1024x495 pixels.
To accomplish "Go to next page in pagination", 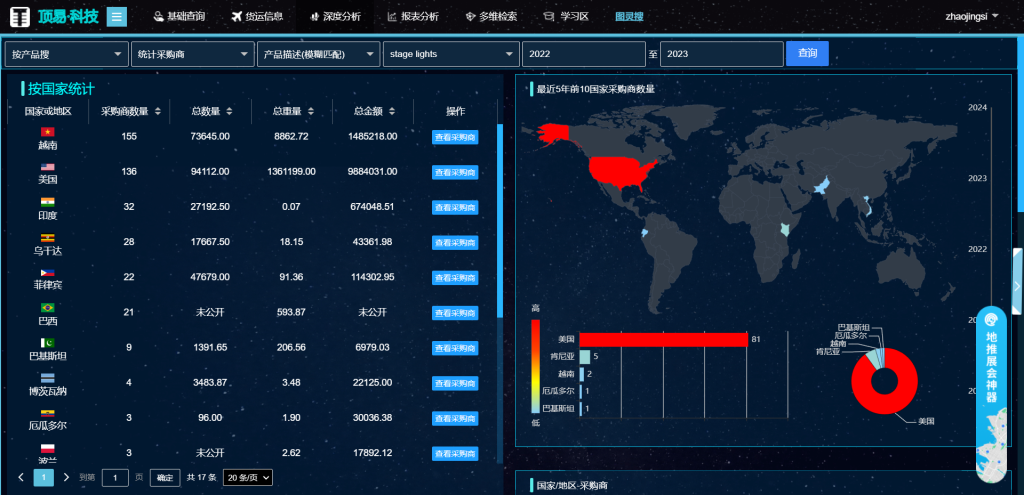I will (x=66, y=477).
